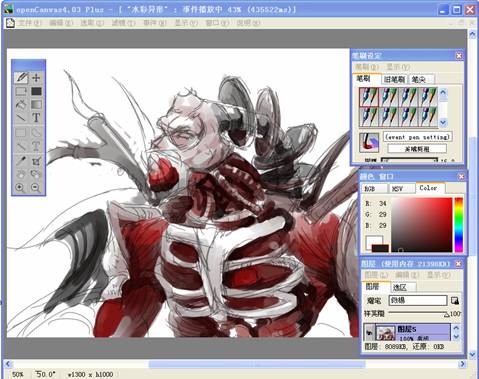479x379 pixels.
Task: Select the eyedropper color picker tool
Action: click(21, 161)
